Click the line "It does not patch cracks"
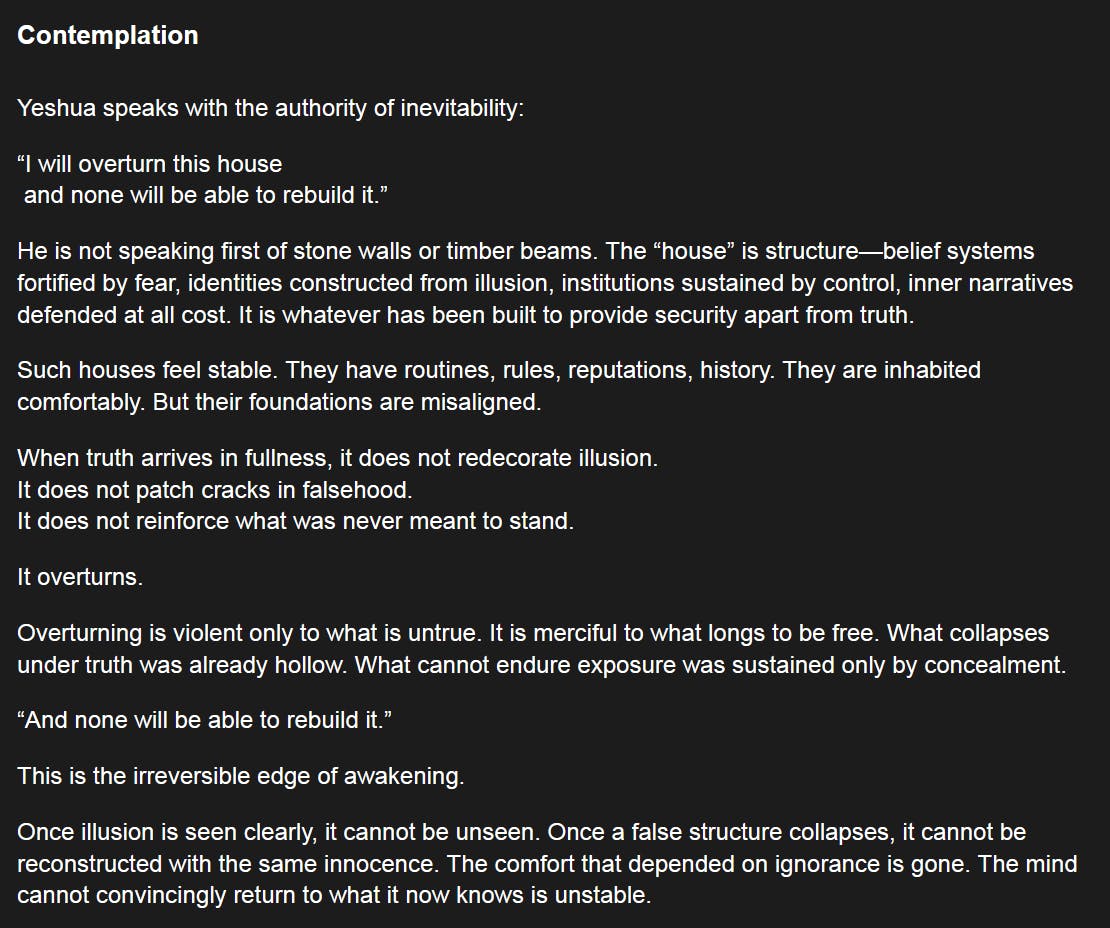Screen dimensions: 1110x928 point(214,490)
